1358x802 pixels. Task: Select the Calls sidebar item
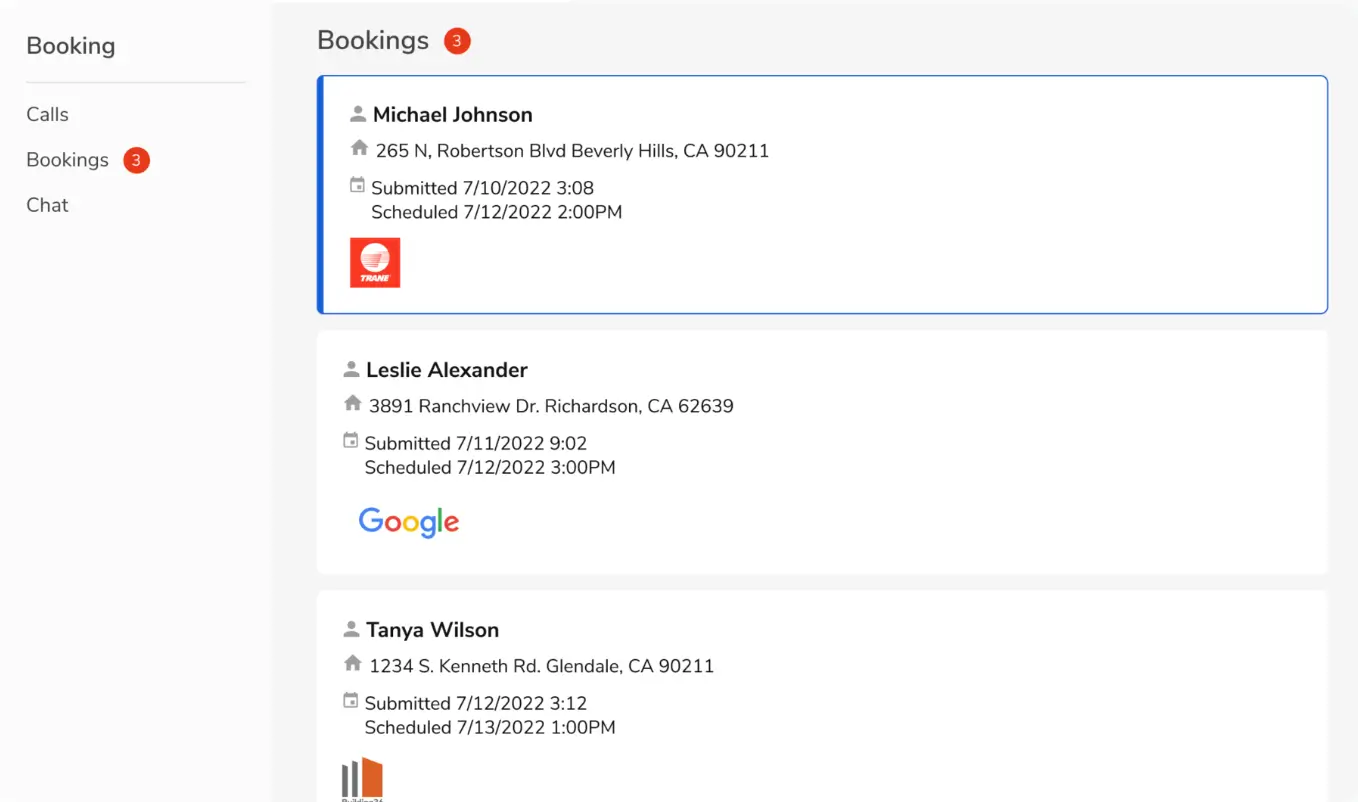(x=47, y=114)
